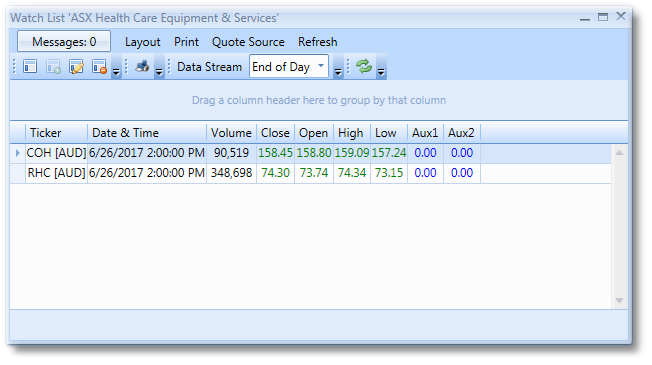The height and width of the screenshot is (365, 652).
Task: Click the green refresh arrows icon
Action: click(364, 66)
